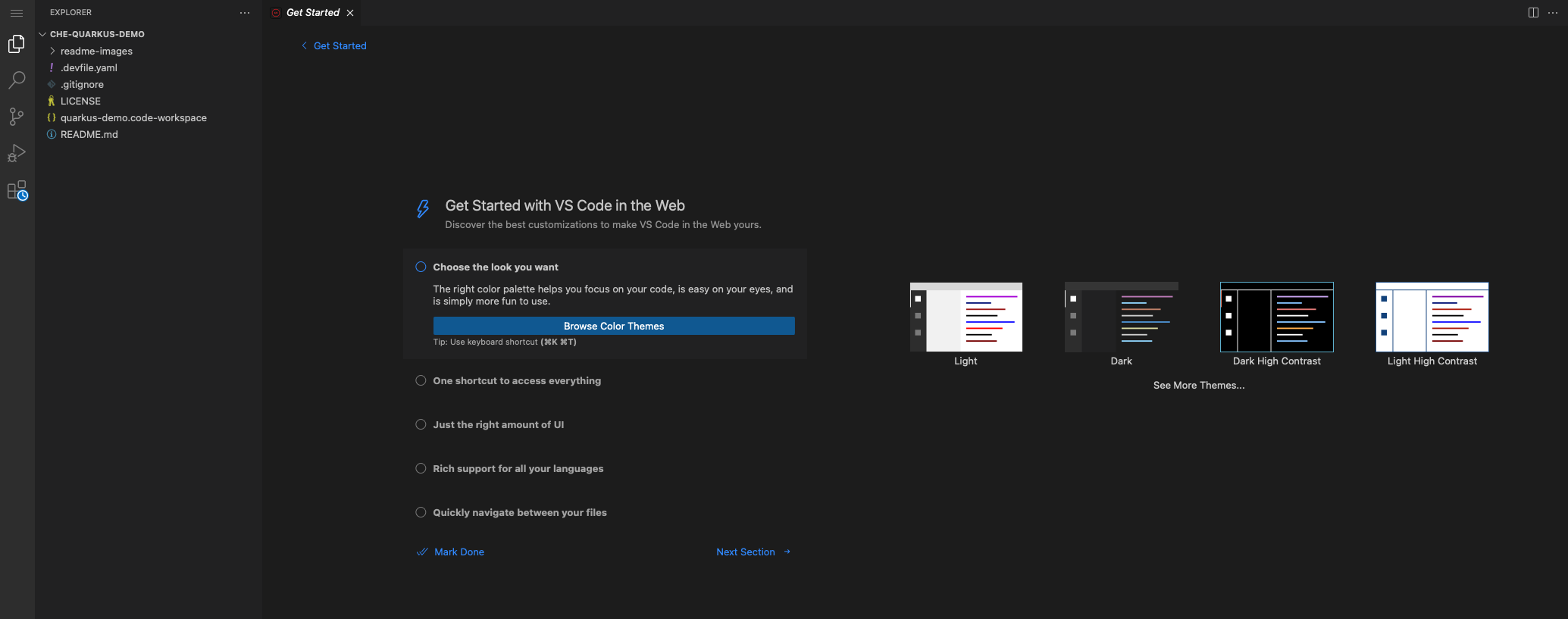
Task: Mark 'Just the right amount of UI' step
Action: click(421, 424)
